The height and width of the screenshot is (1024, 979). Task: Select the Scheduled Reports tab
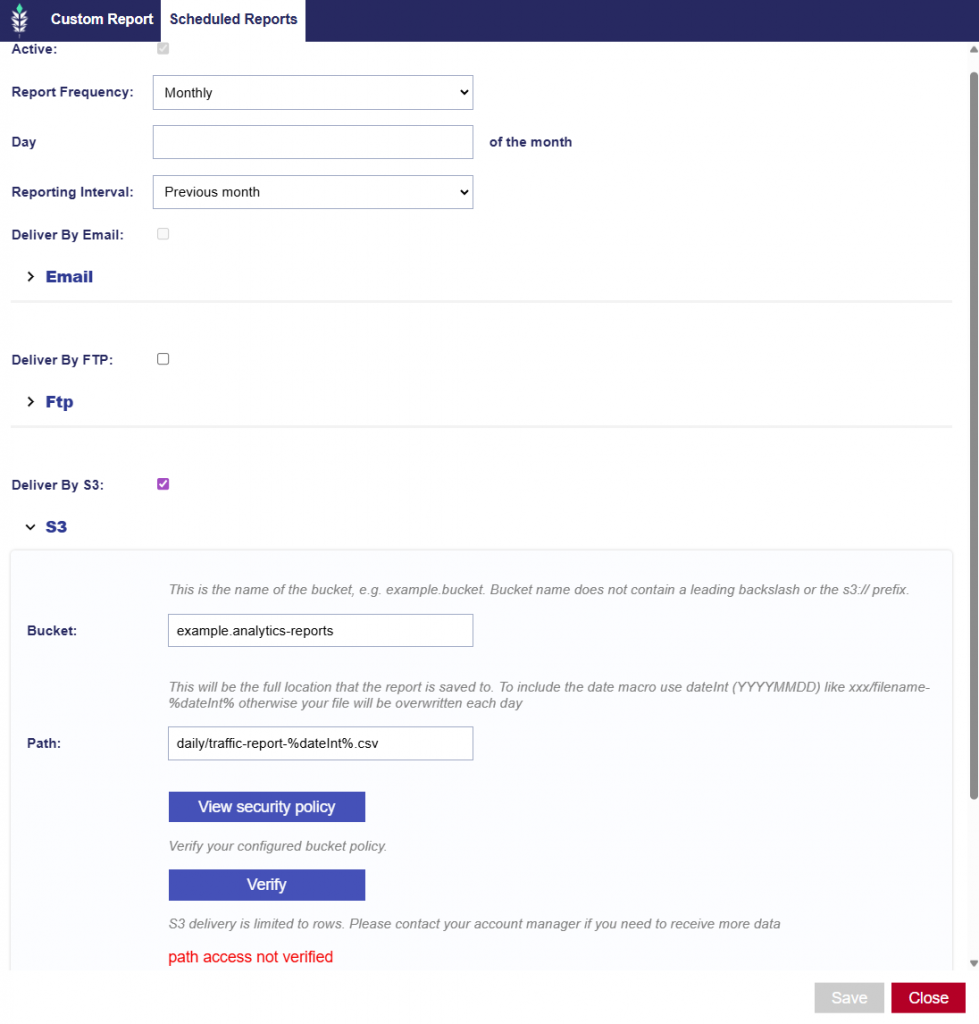(x=233, y=19)
